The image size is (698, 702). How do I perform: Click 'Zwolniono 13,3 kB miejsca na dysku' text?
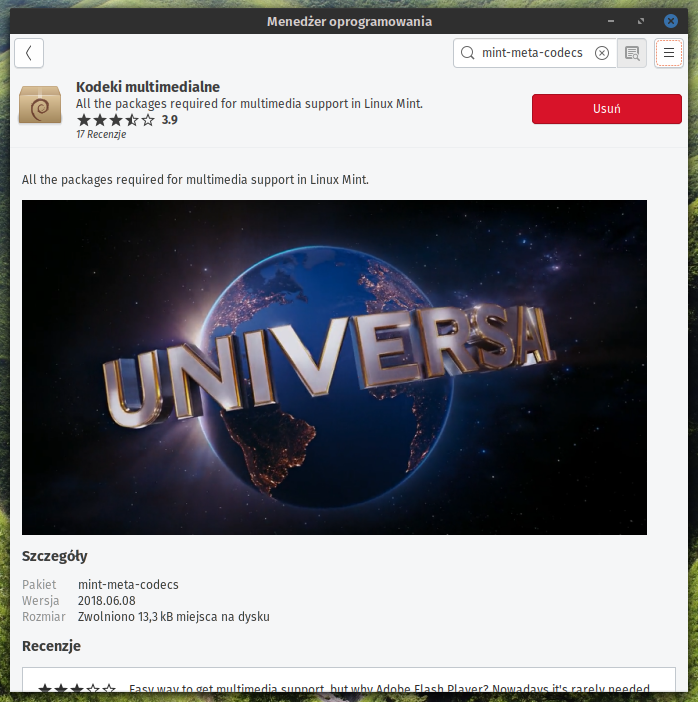coord(174,617)
